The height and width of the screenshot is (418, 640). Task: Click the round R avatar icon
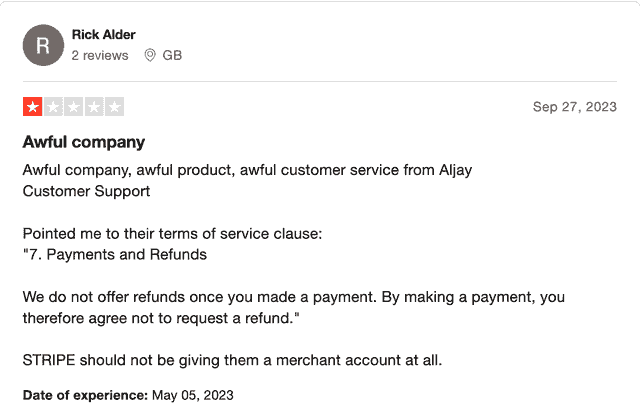43,45
